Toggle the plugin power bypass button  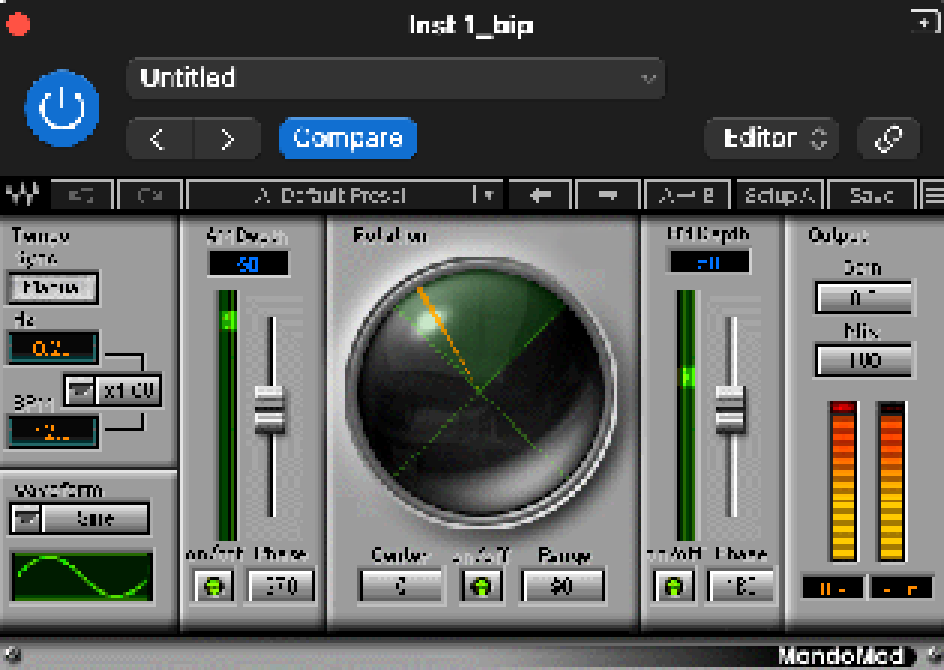click(62, 108)
